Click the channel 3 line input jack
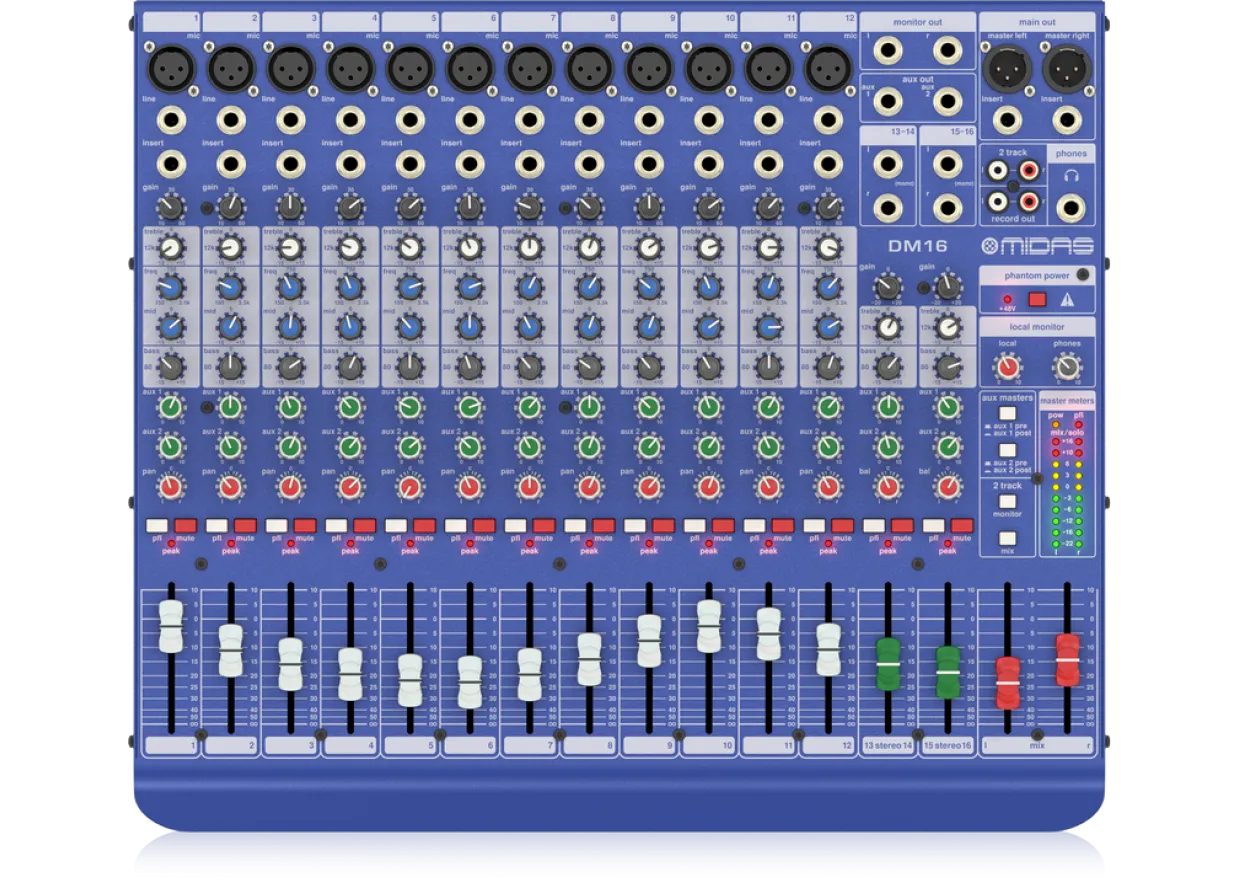The height and width of the screenshot is (888, 1240). (290, 121)
